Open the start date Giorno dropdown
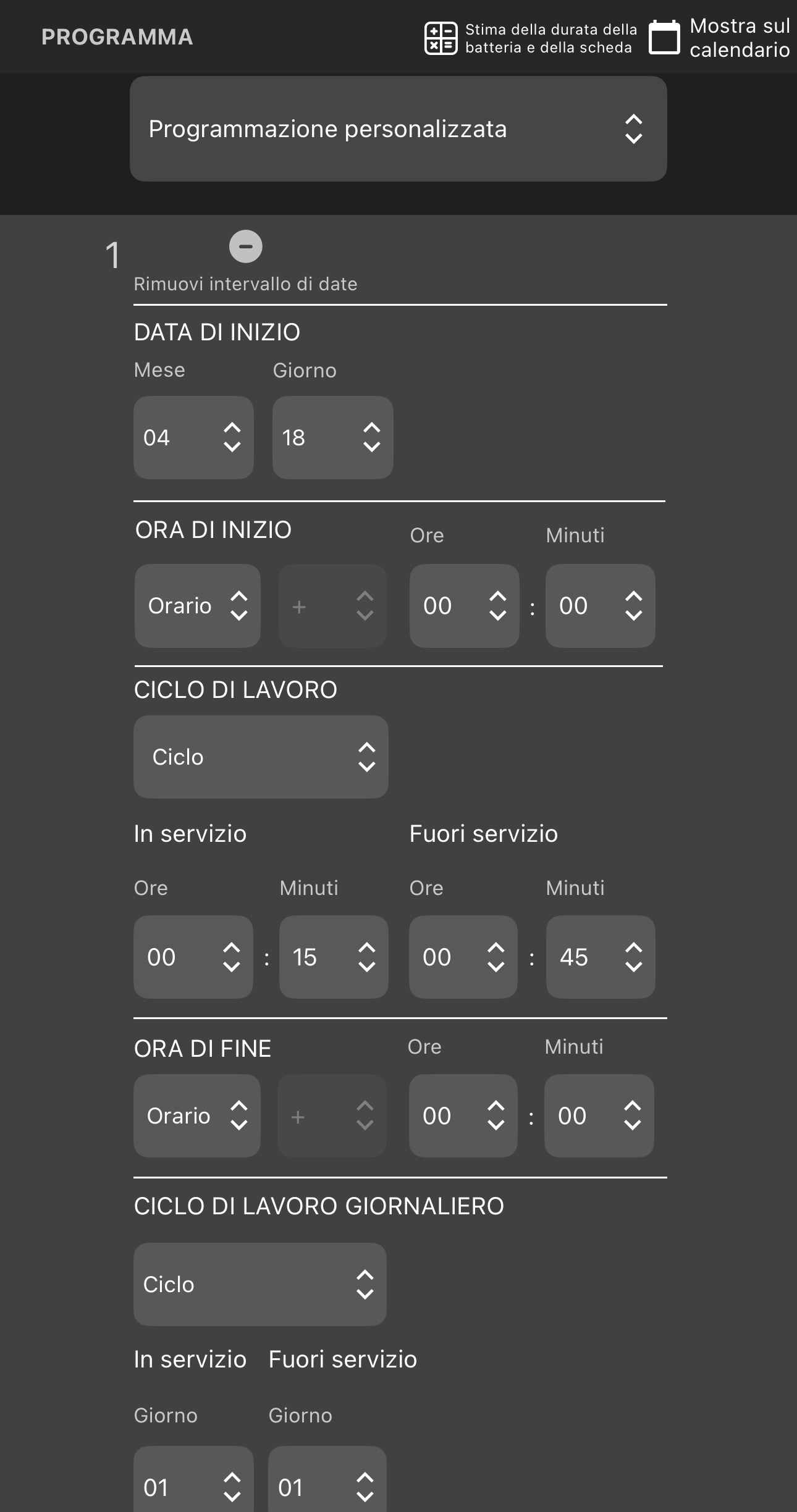This screenshot has height=1512, width=797. (332, 438)
